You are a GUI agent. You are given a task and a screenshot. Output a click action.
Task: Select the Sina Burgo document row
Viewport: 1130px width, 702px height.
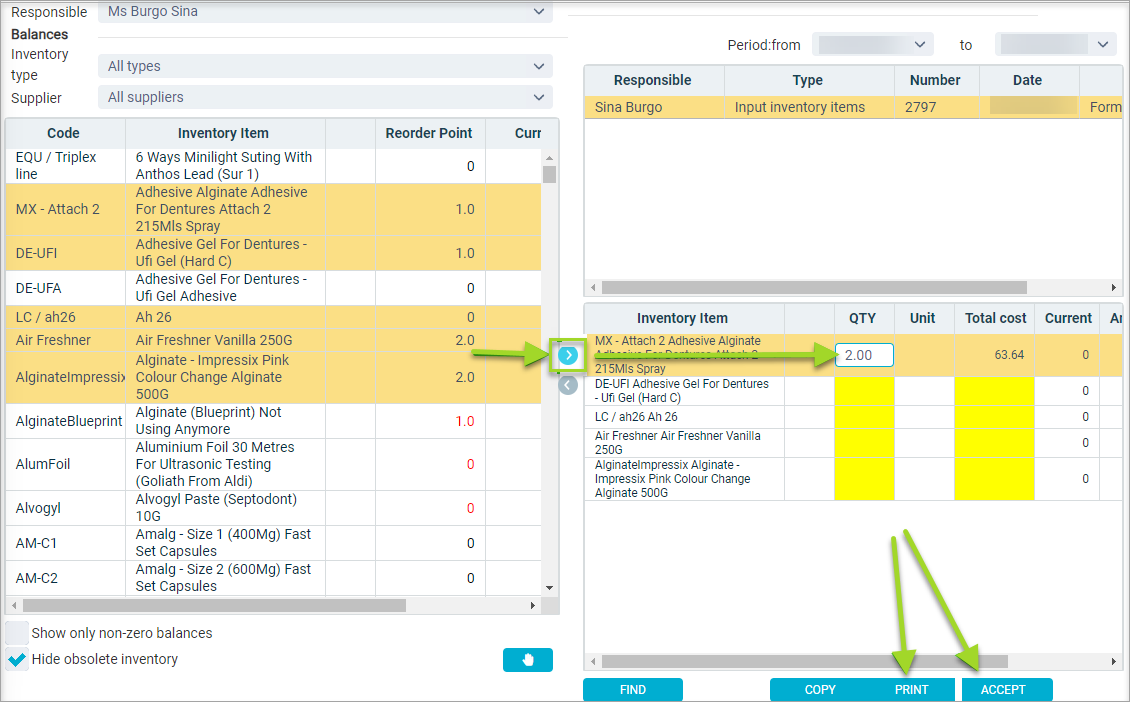tap(853, 107)
